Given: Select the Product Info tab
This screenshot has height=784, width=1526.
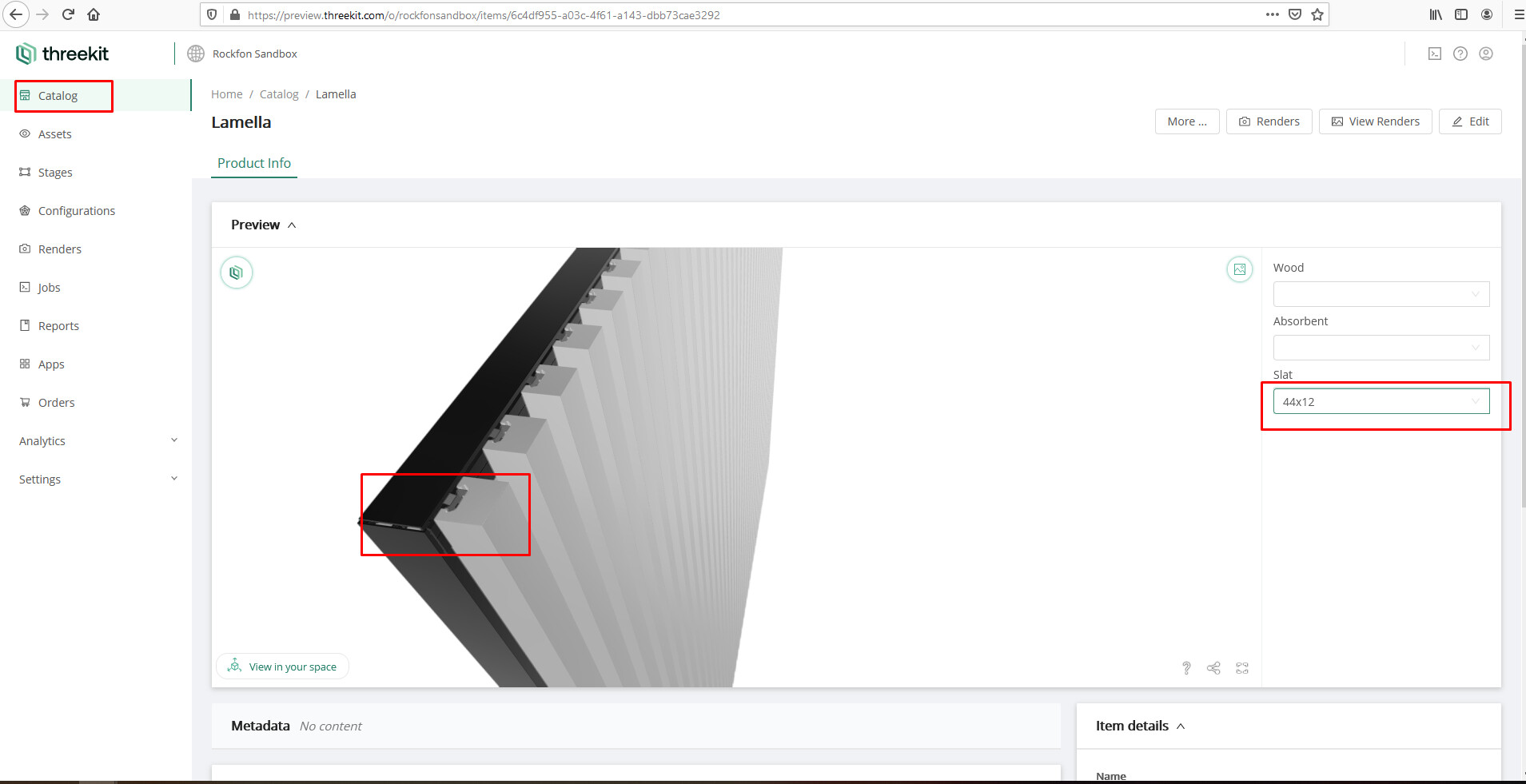Looking at the screenshot, I should point(254,163).
